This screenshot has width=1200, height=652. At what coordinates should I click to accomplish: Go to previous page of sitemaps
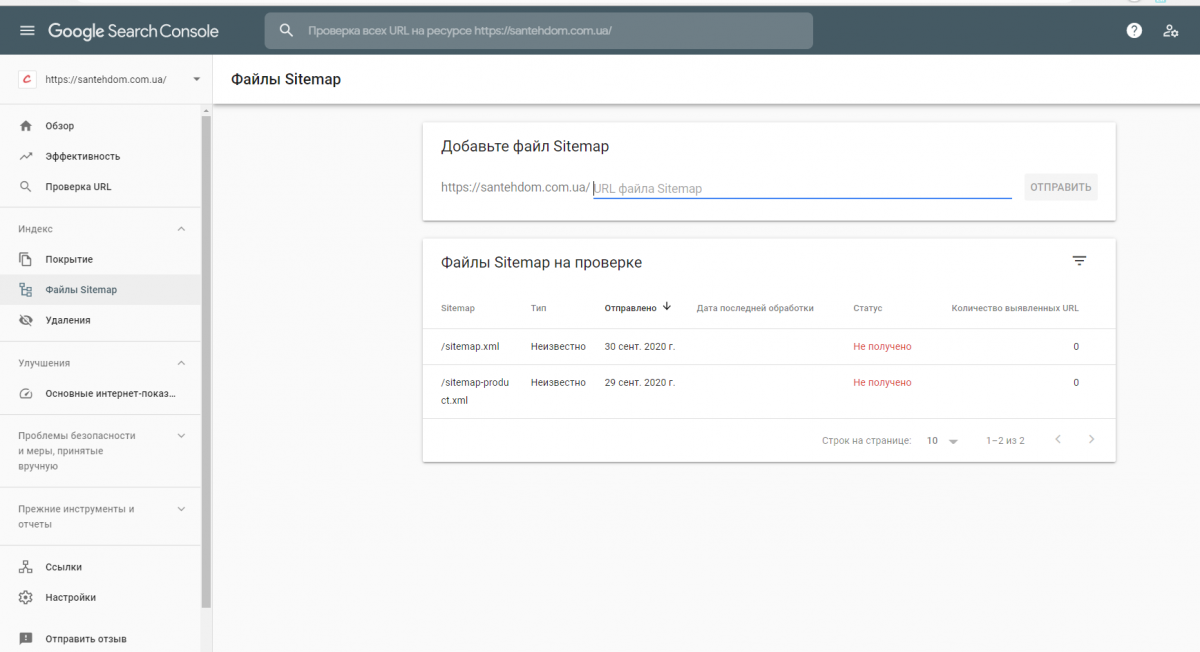(x=1057, y=440)
